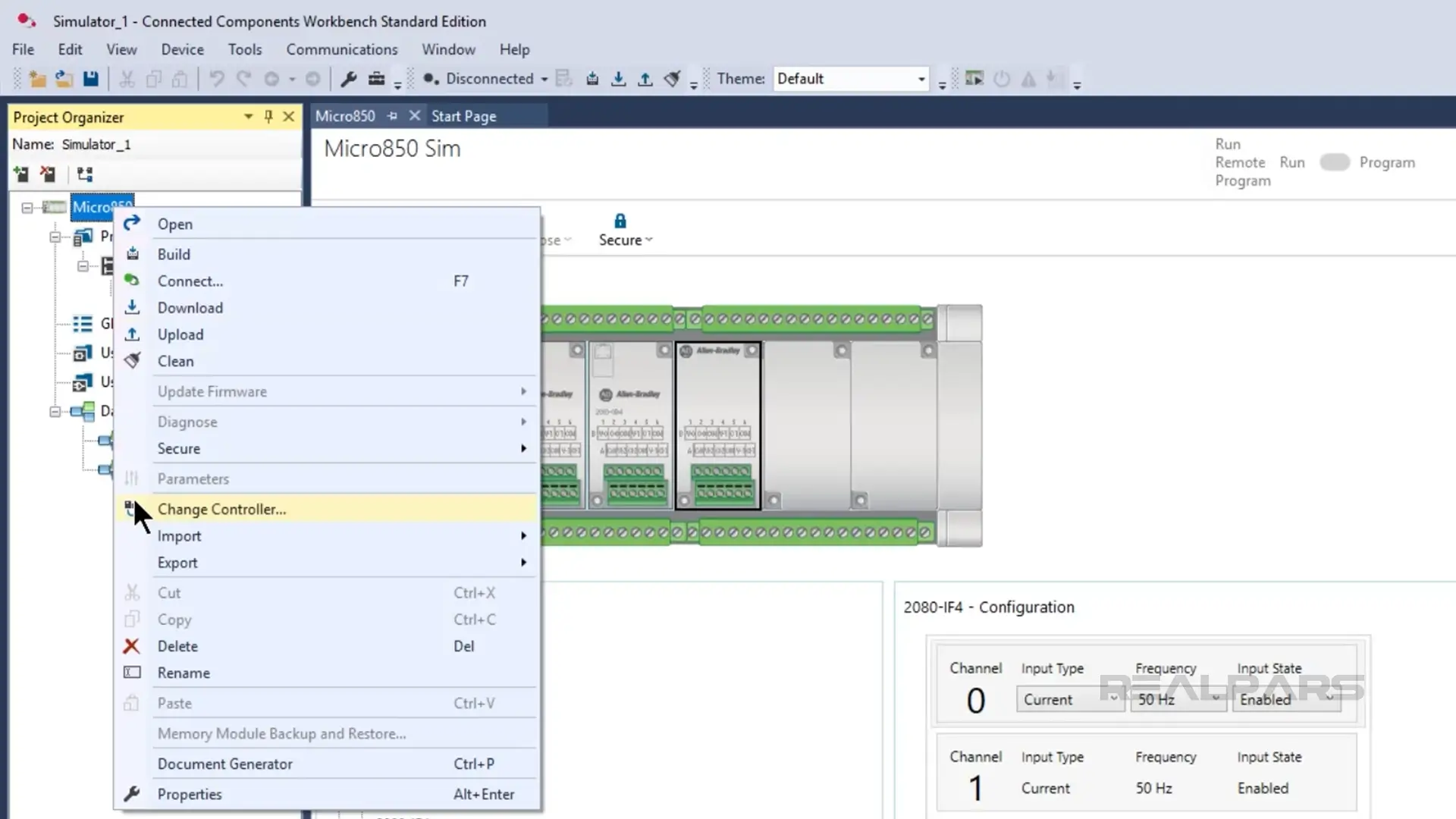Switch to the Start Page tab
Screen dimensions: 1456x819
463,116
